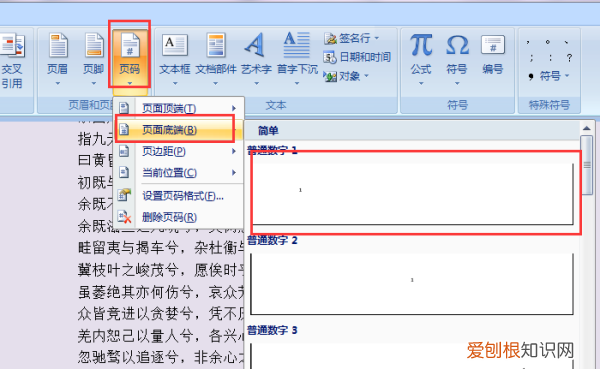Expand the Object (对象) dropdown arrow
Viewport: 600px width, 369px height.
point(366,76)
